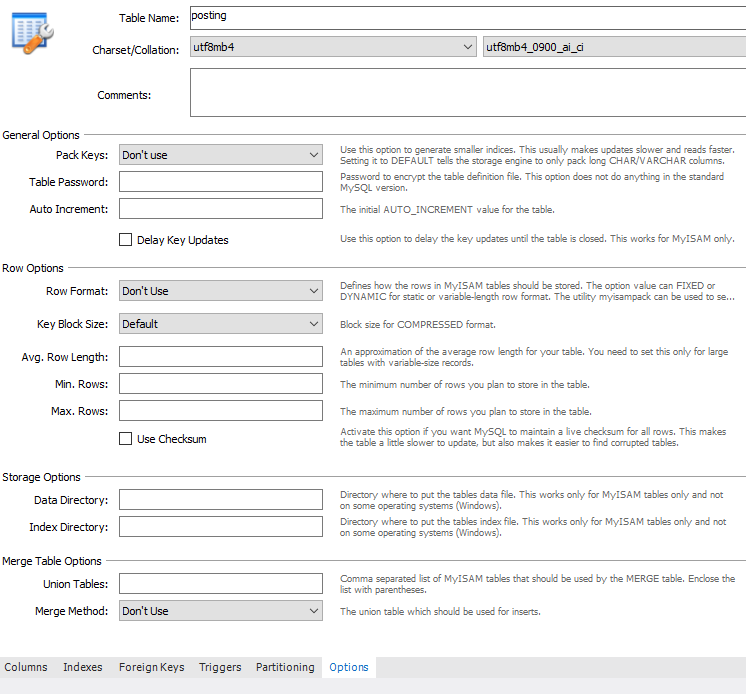Click the 'Storage Options' section heading
The height and width of the screenshot is (694, 746).
pyautogui.click(x=41, y=477)
